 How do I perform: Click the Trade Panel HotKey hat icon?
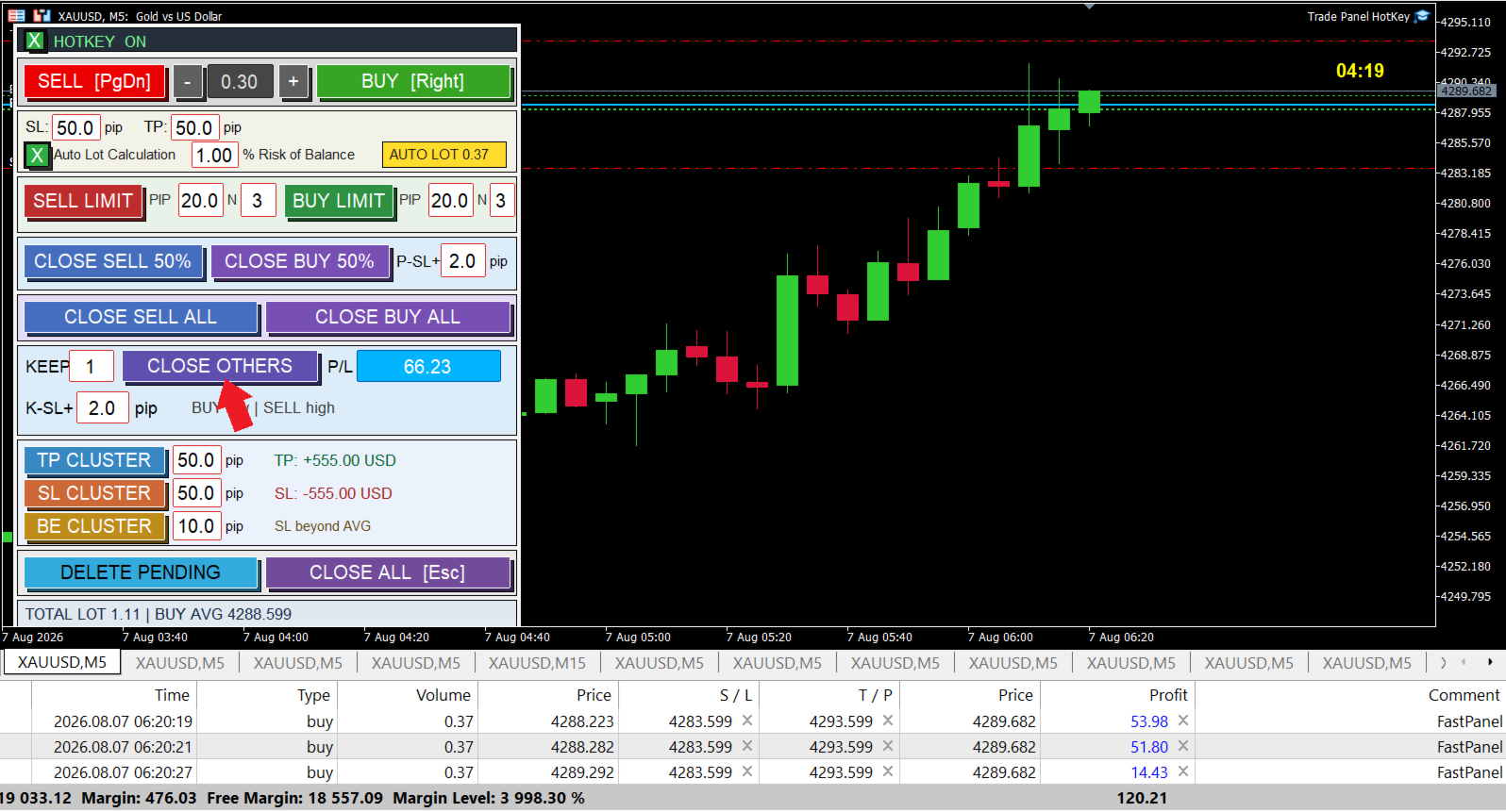point(1422,16)
